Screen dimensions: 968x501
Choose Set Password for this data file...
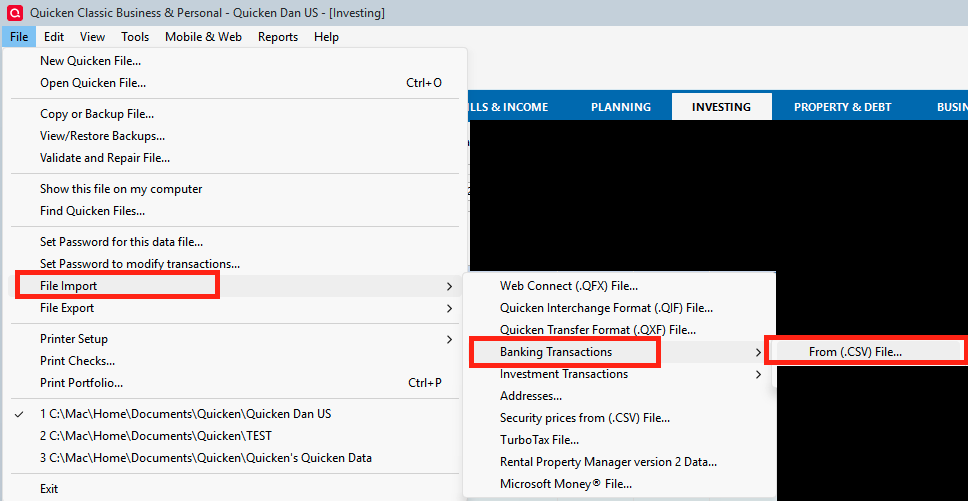click(235, 242)
